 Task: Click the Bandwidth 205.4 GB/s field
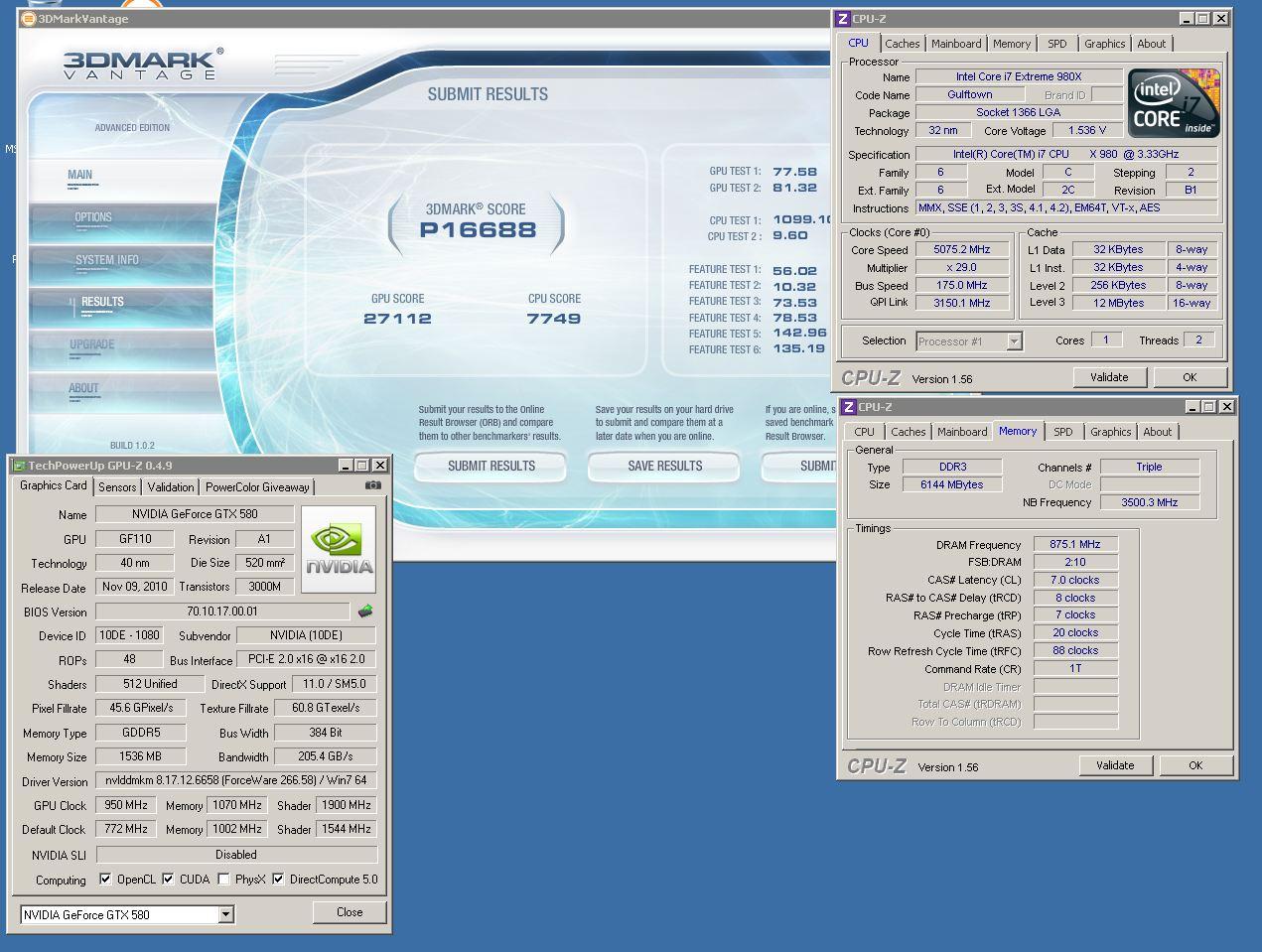point(326,756)
